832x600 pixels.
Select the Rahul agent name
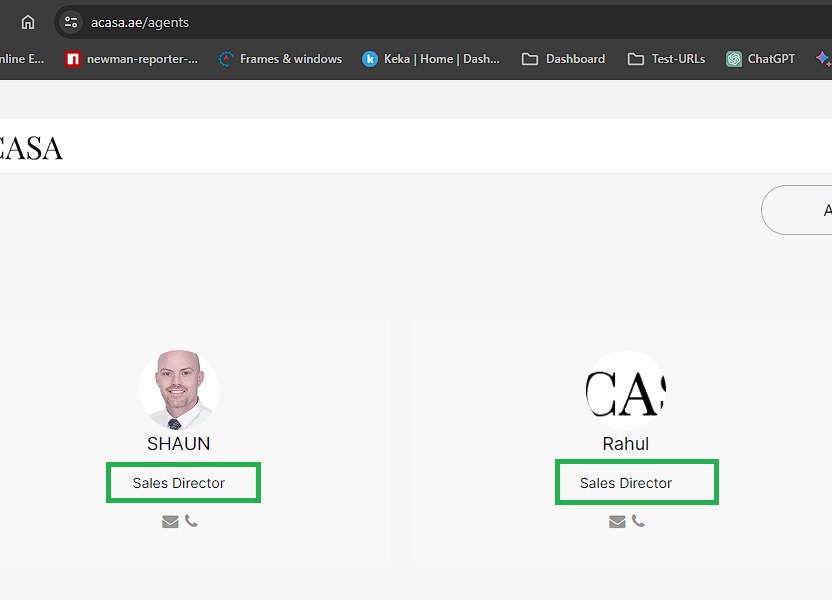coord(626,443)
